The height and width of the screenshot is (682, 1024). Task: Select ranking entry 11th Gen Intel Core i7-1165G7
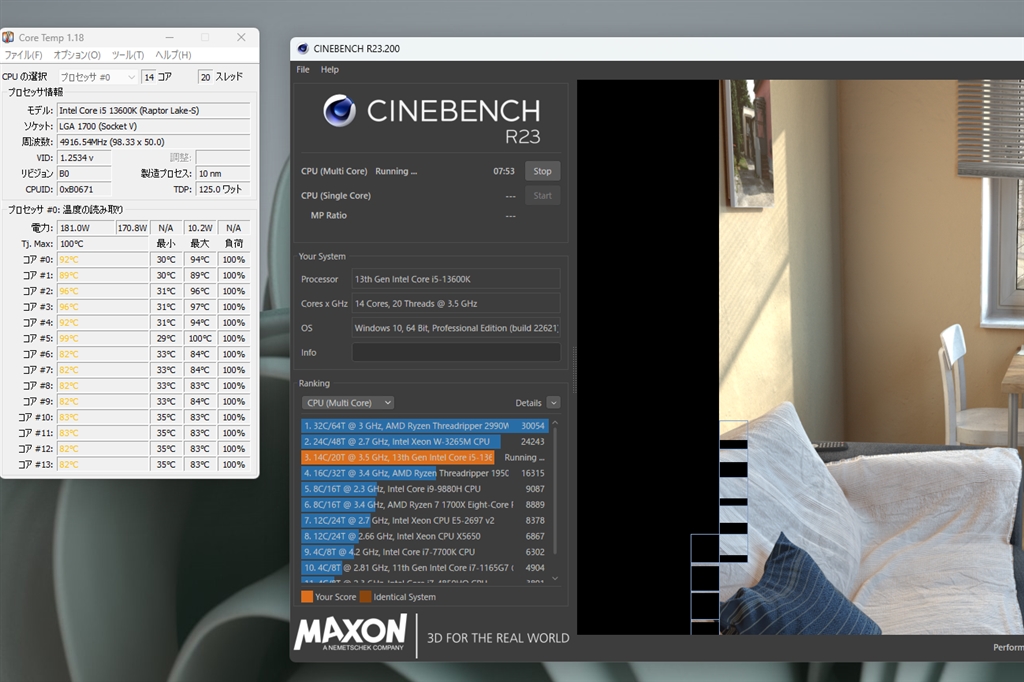424,568
